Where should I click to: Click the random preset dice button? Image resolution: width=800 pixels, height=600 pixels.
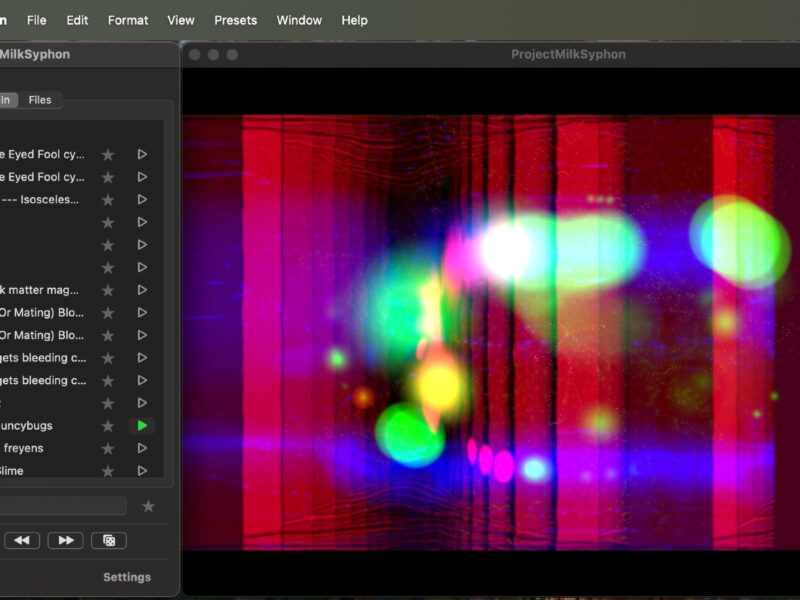click(109, 540)
